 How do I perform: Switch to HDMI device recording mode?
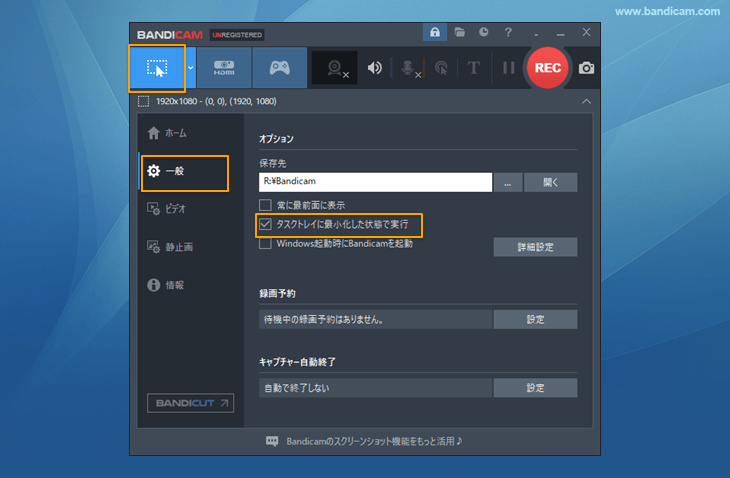click(224, 68)
